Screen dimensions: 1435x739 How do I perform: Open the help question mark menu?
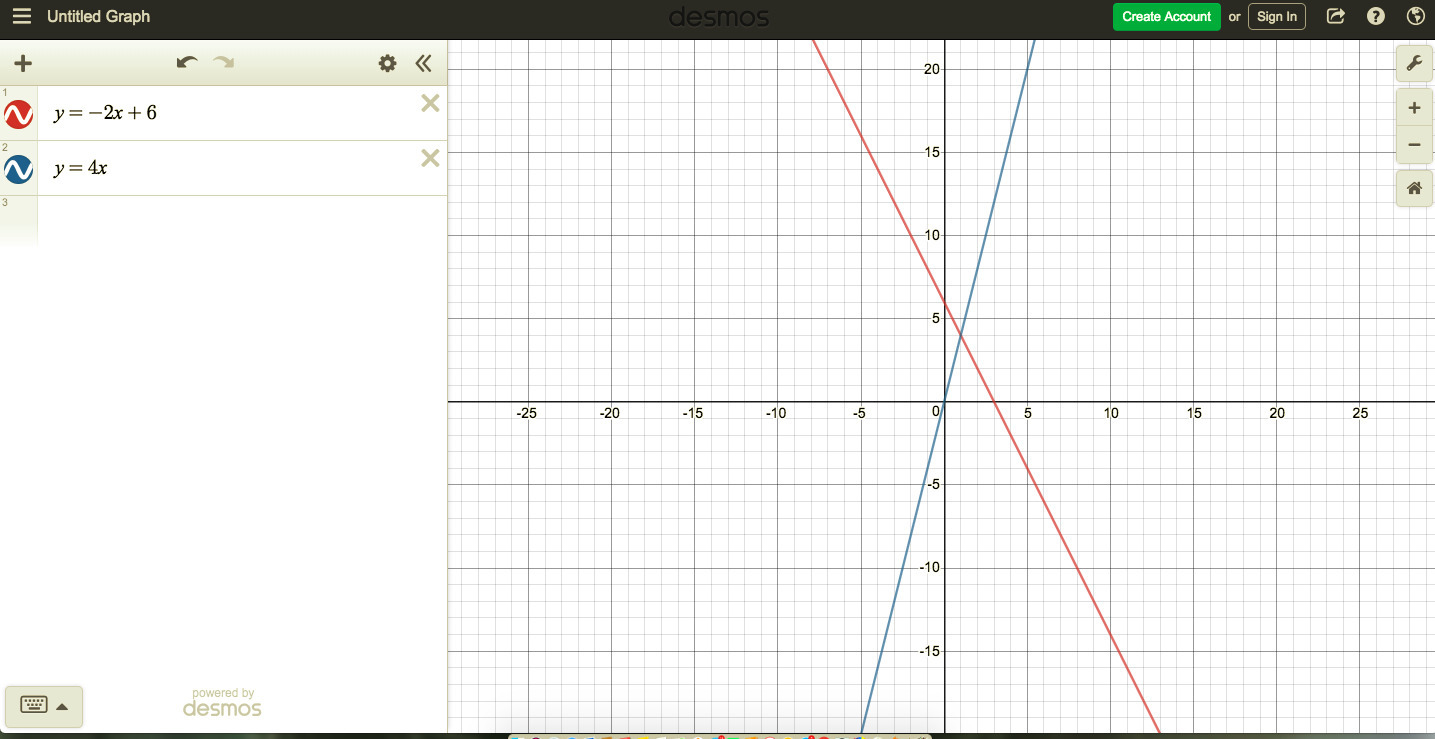click(x=1376, y=16)
